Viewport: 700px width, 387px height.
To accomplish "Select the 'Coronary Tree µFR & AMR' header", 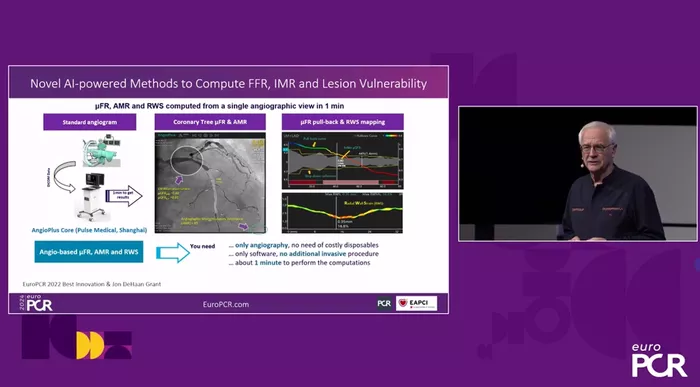I will coord(210,122).
